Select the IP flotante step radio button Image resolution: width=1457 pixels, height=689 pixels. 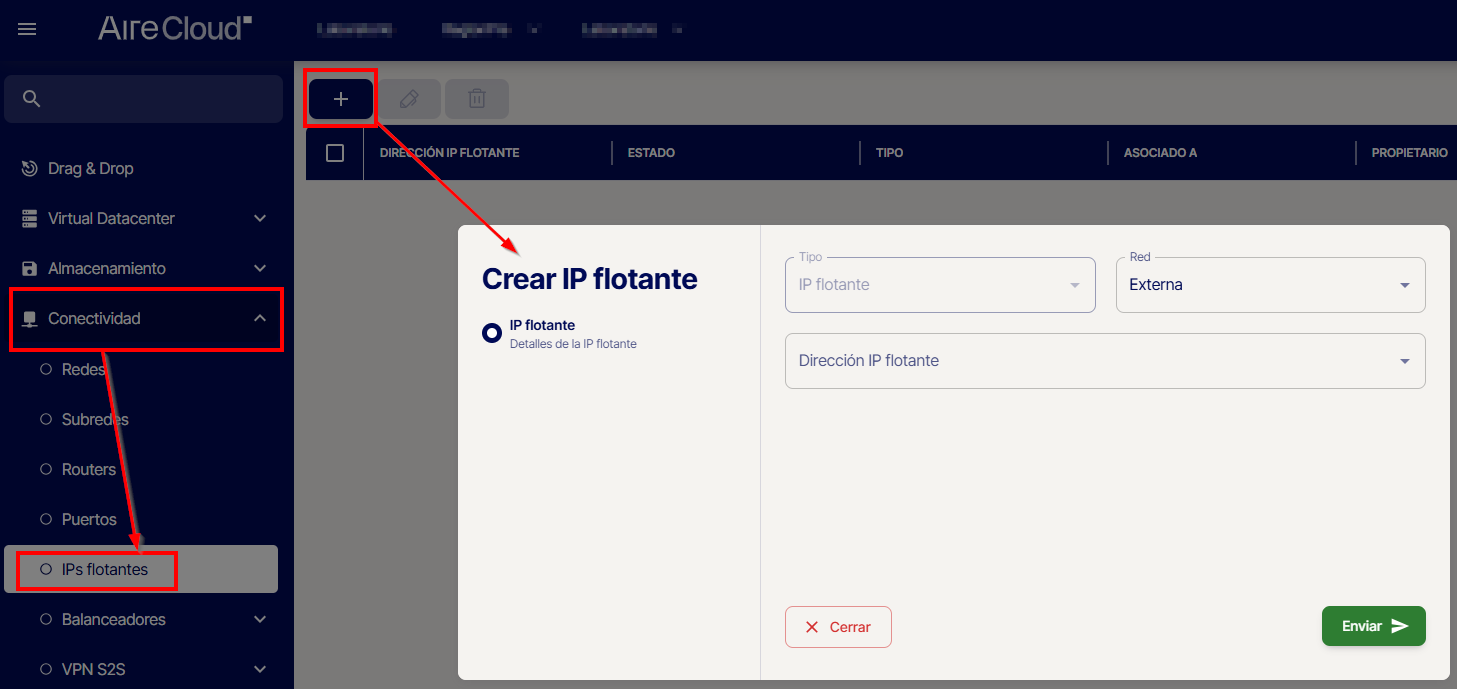[x=492, y=333]
